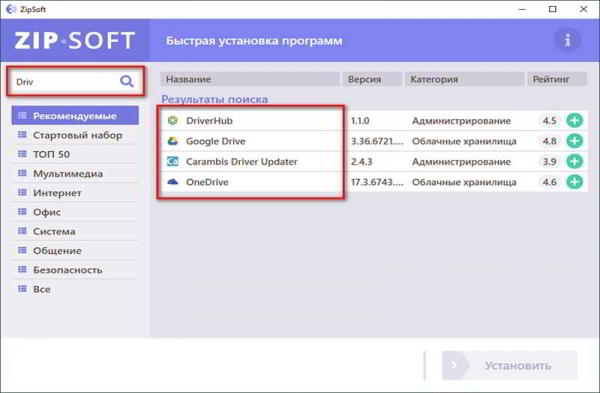Maximize the ZipSoft window

click(x=553, y=9)
